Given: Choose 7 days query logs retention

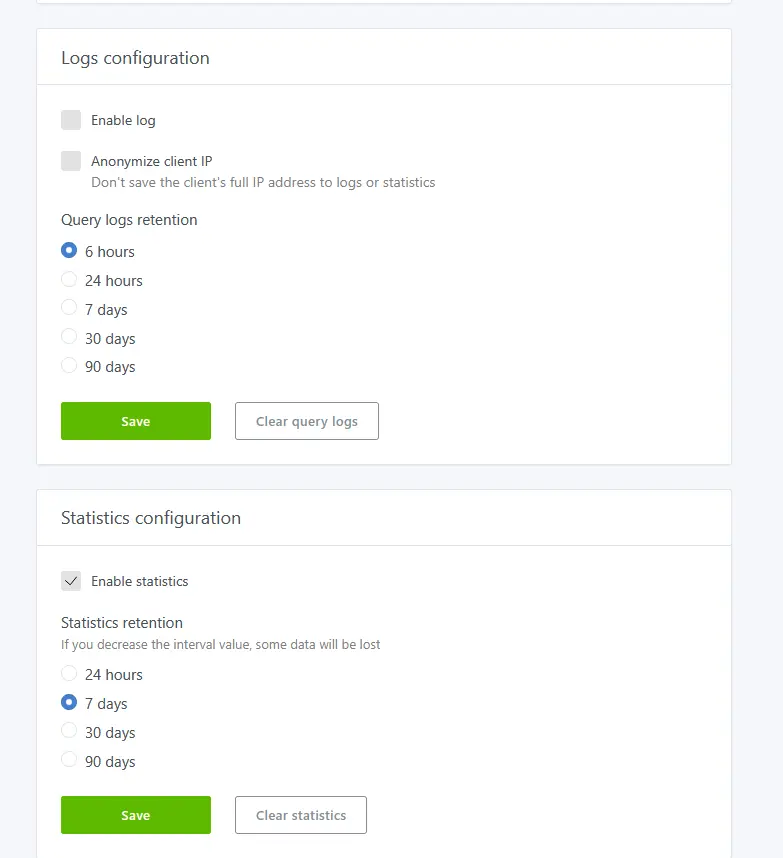Looking at the screenshot, I should 69,308.
